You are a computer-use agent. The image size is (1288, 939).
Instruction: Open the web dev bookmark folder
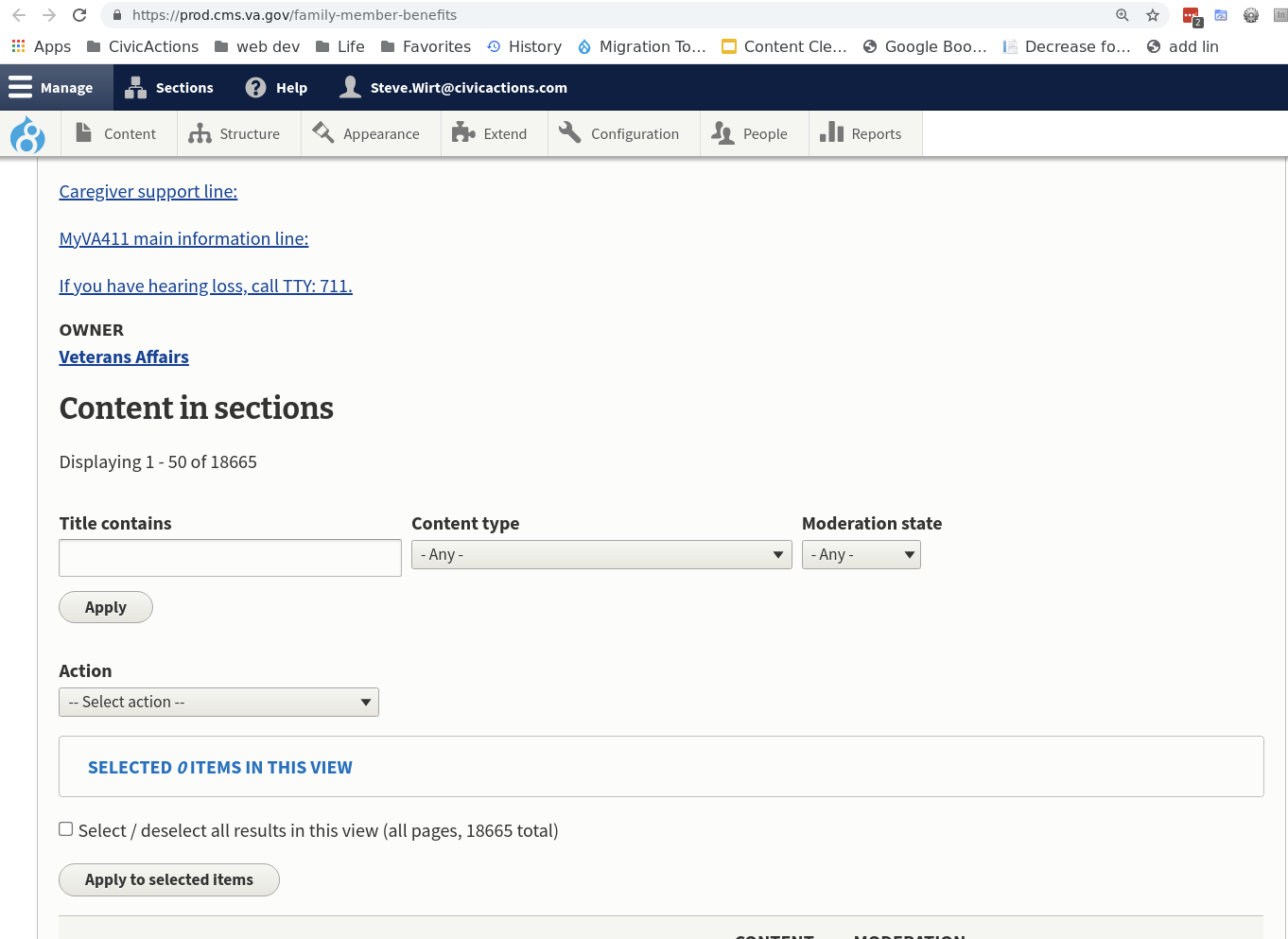coord(257,46)
